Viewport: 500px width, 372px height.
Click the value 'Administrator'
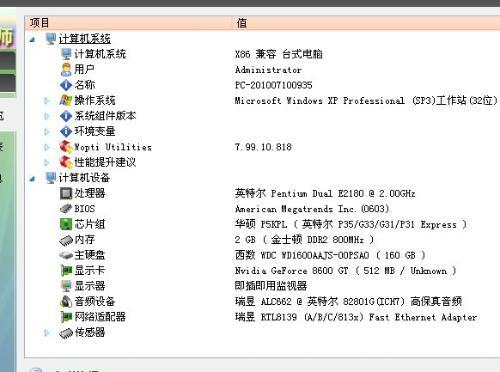click(268, 70)
